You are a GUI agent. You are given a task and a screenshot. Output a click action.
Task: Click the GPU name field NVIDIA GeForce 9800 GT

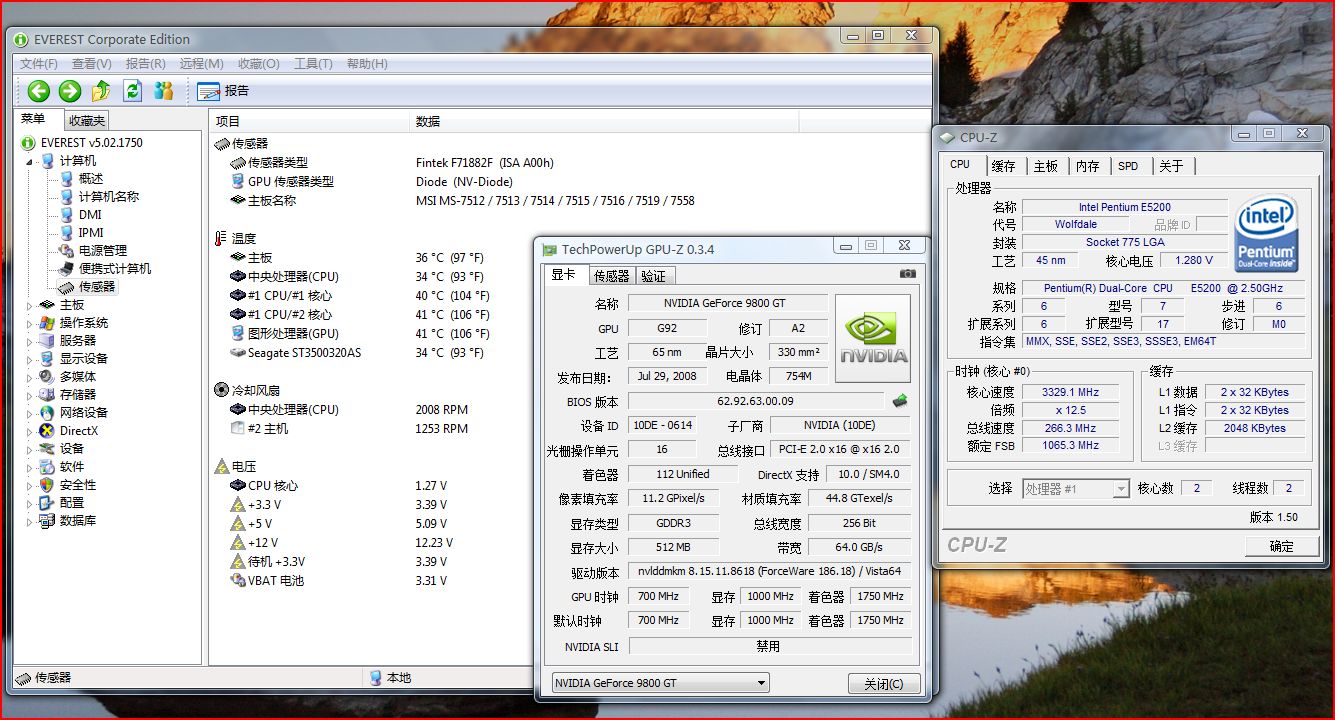click(727, 303)
